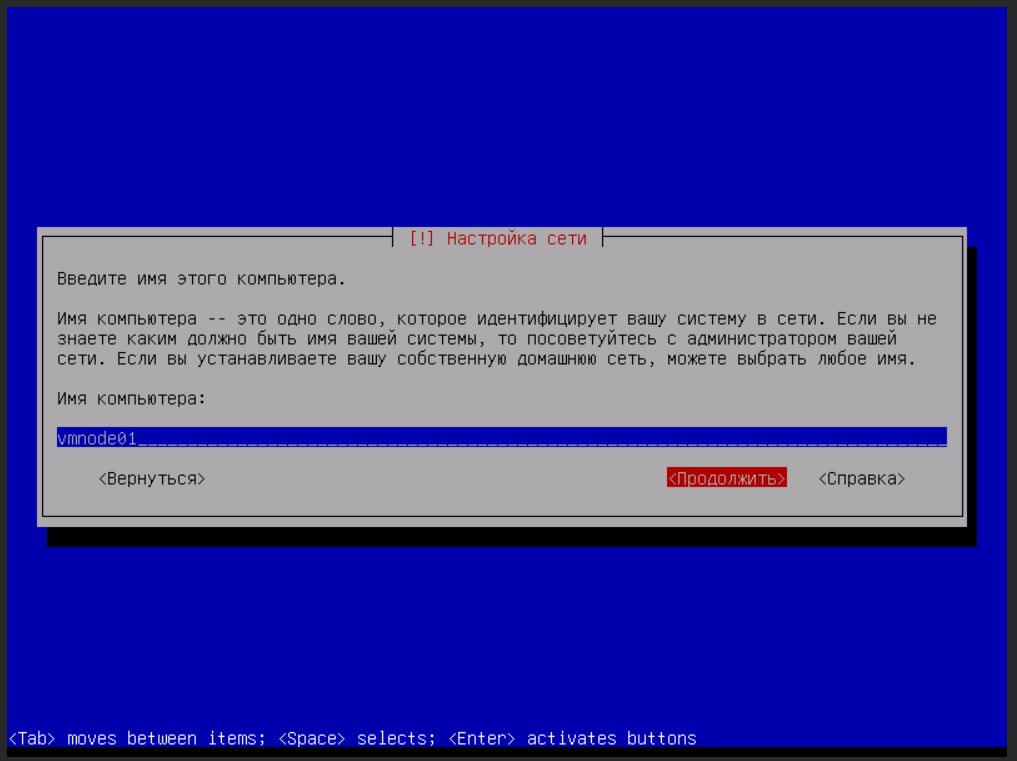This screenshot has height=761, width=1017.
Task: Click the Введите имя этого компьютера prompt
Action: pyautogui.click(x=201, y=279)
